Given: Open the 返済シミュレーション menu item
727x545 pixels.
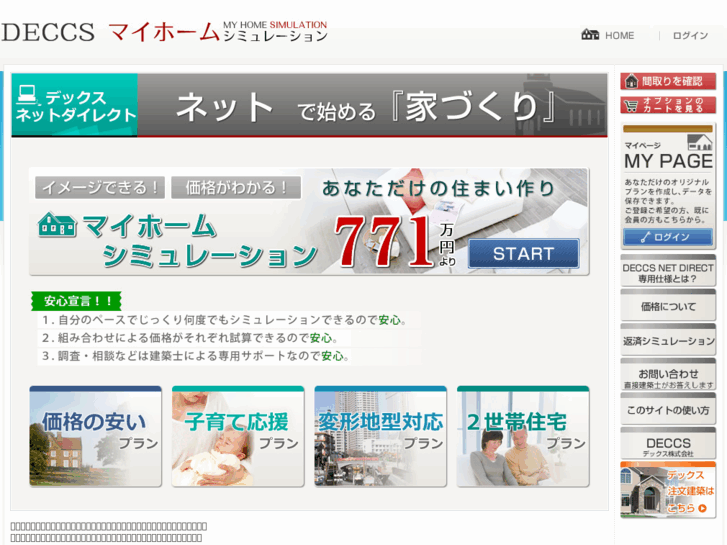Looking at the screenshot, I should pos(668,340).
